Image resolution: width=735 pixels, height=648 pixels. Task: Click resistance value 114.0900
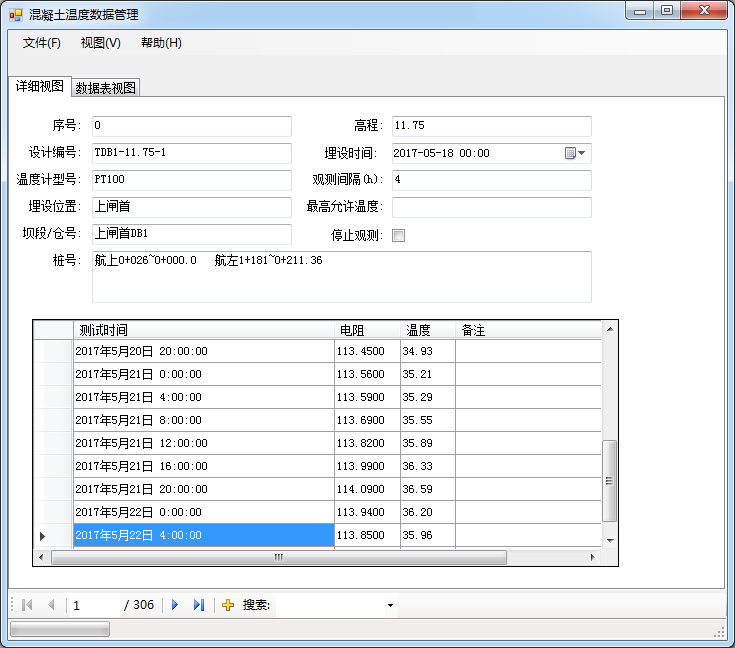(368, 489)
